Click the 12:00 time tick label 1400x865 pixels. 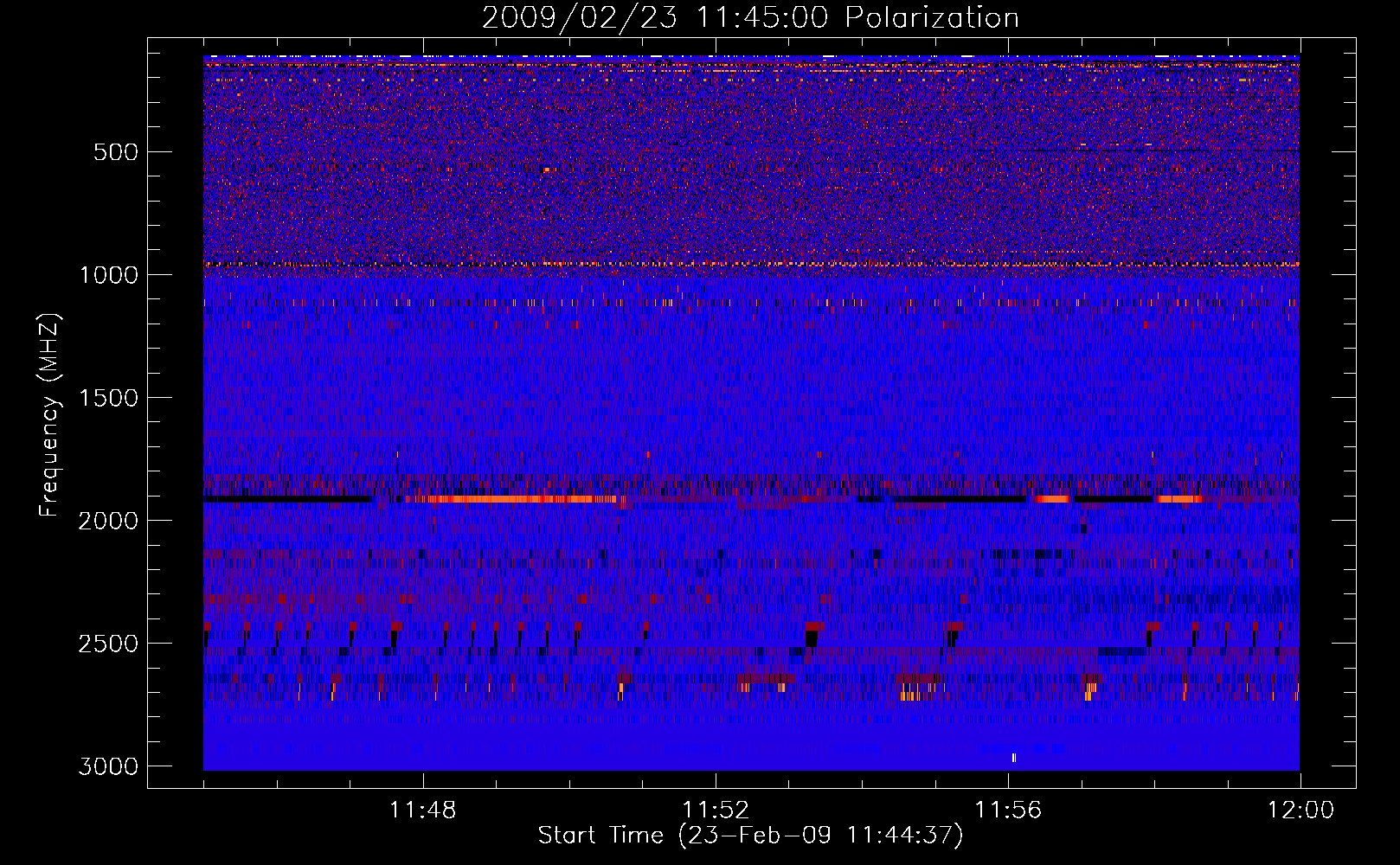click(x=1300, y=811)
